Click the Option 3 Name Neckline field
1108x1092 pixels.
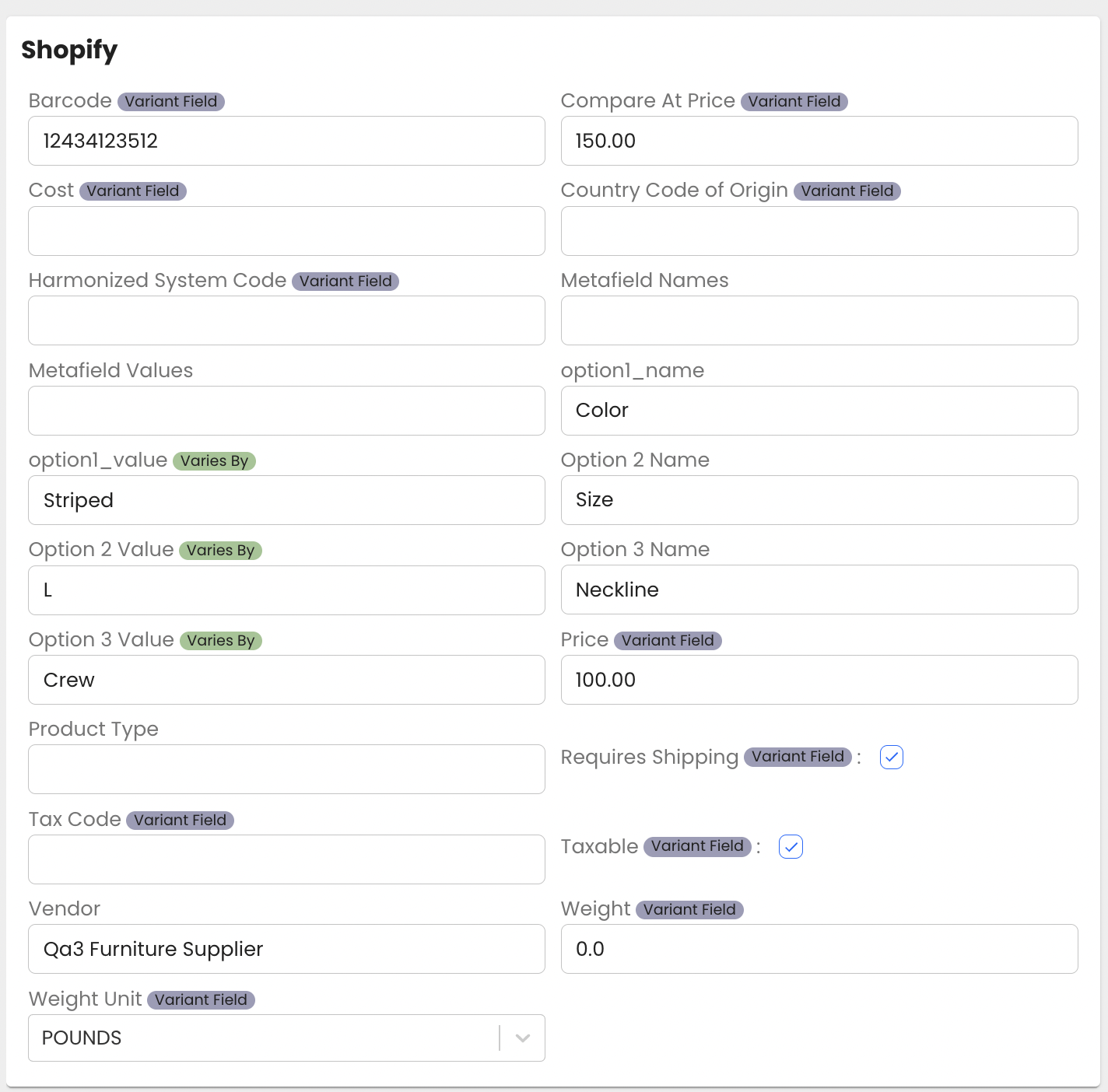click(x=819, y=590)
